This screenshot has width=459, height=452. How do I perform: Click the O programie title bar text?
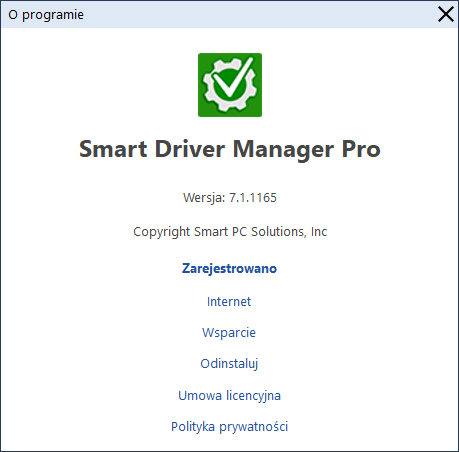(x=46, y=15)
